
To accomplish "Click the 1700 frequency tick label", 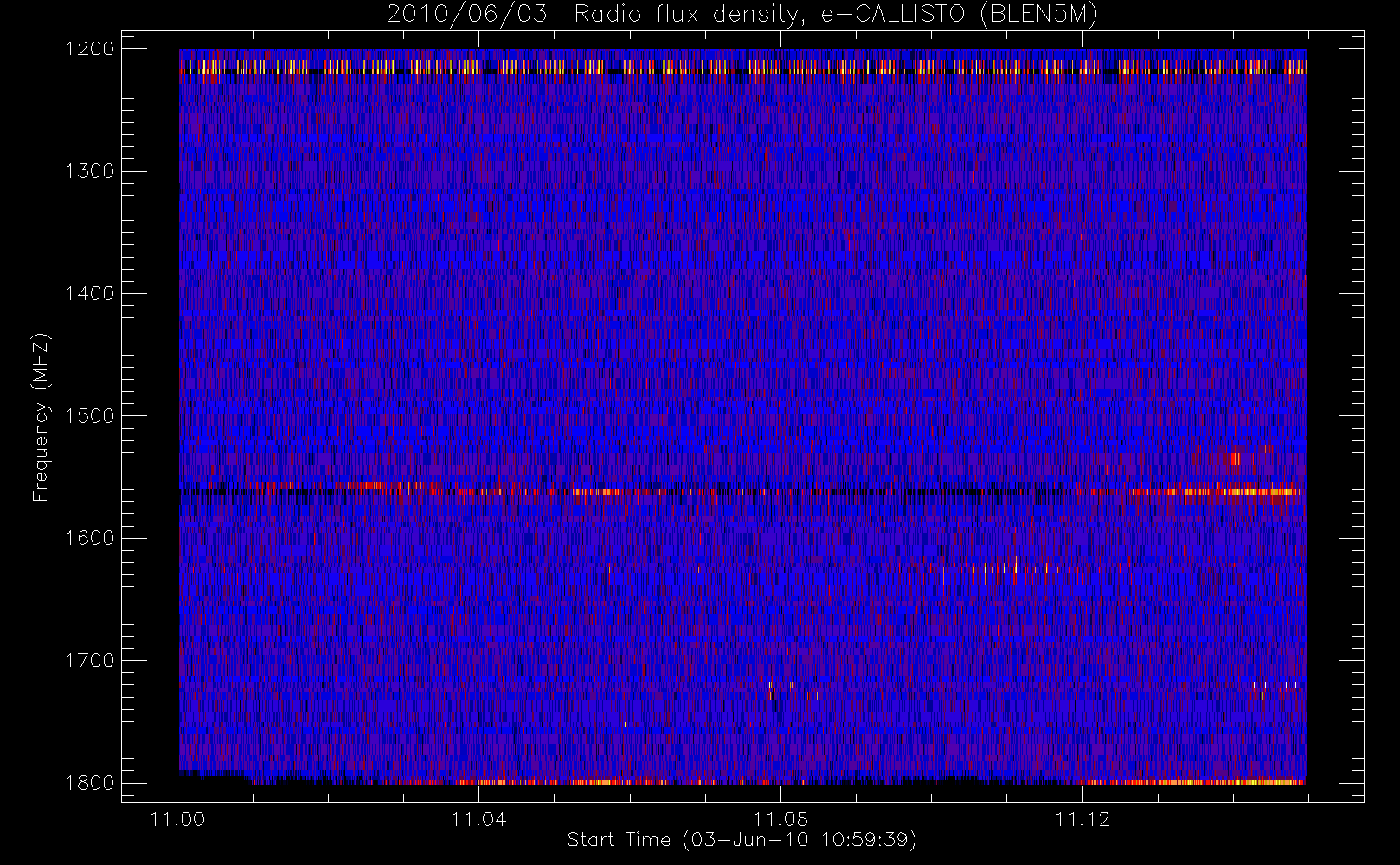I will pos(90,660).
